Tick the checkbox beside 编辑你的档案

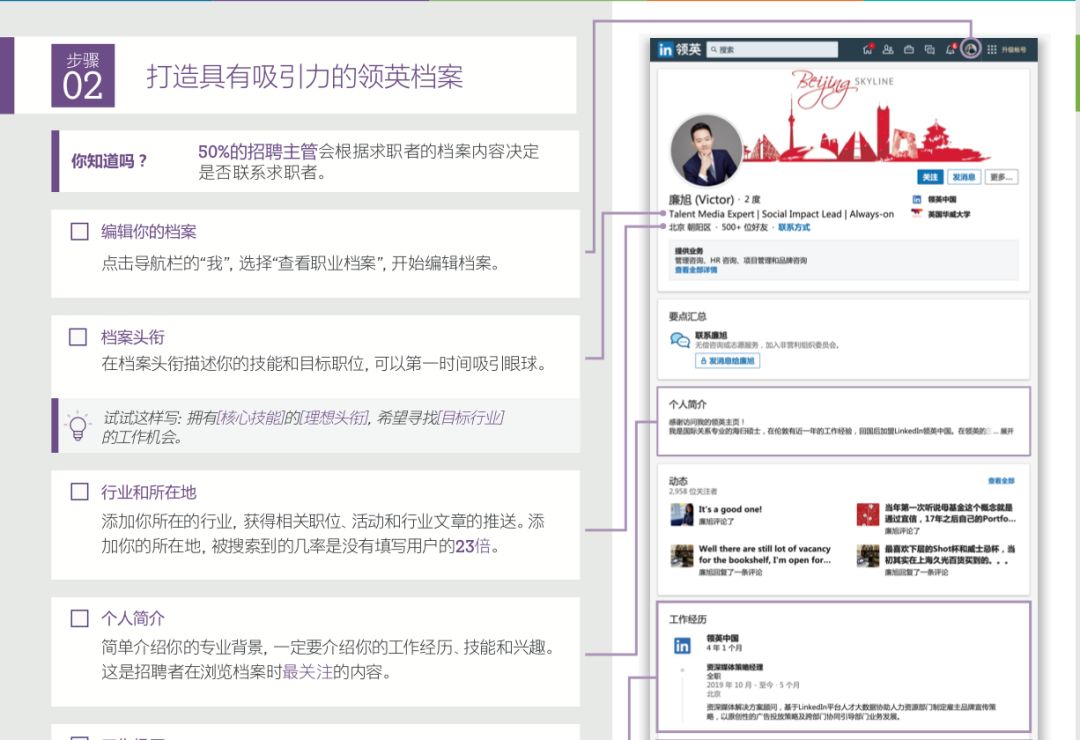tap(79, 232)
